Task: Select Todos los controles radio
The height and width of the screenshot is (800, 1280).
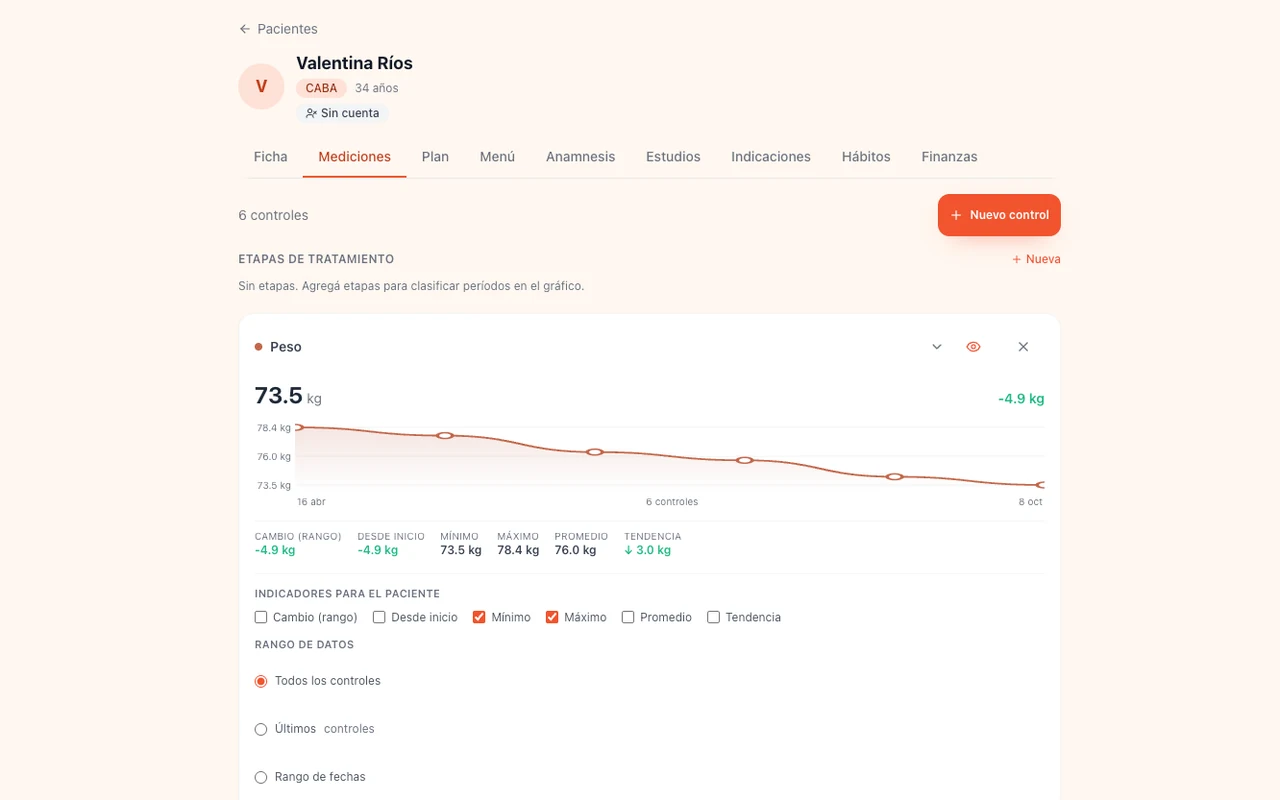Action: tap(261, 681)
